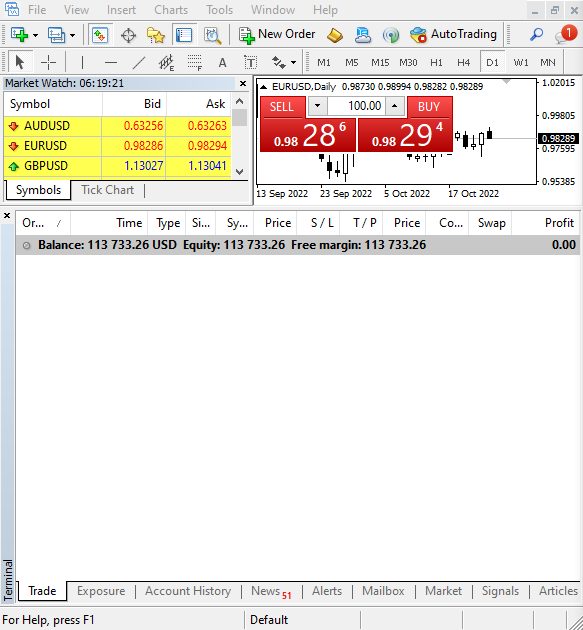Switch chart to H1 timeframe
This screenshot has height=630, width=583.
coord(436,63)
